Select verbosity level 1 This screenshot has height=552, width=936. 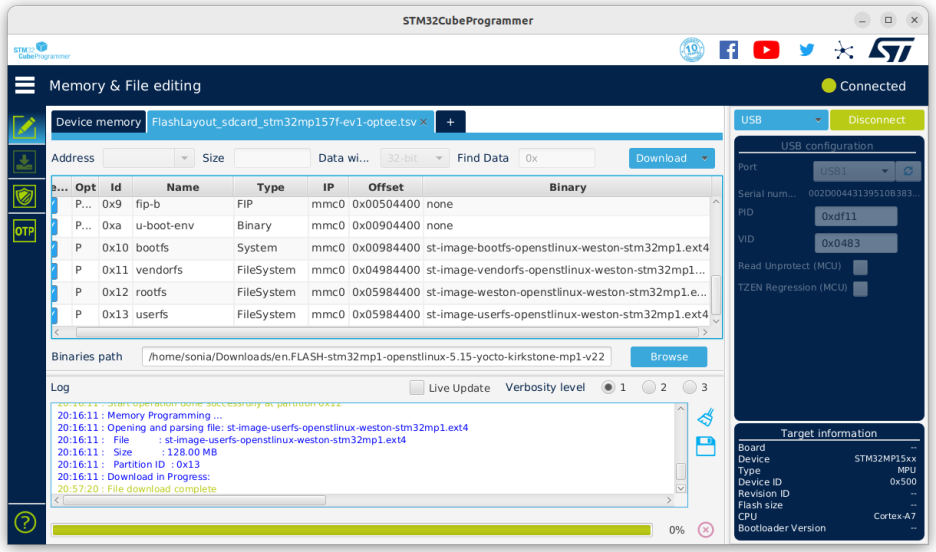click(x=608, y=387)
